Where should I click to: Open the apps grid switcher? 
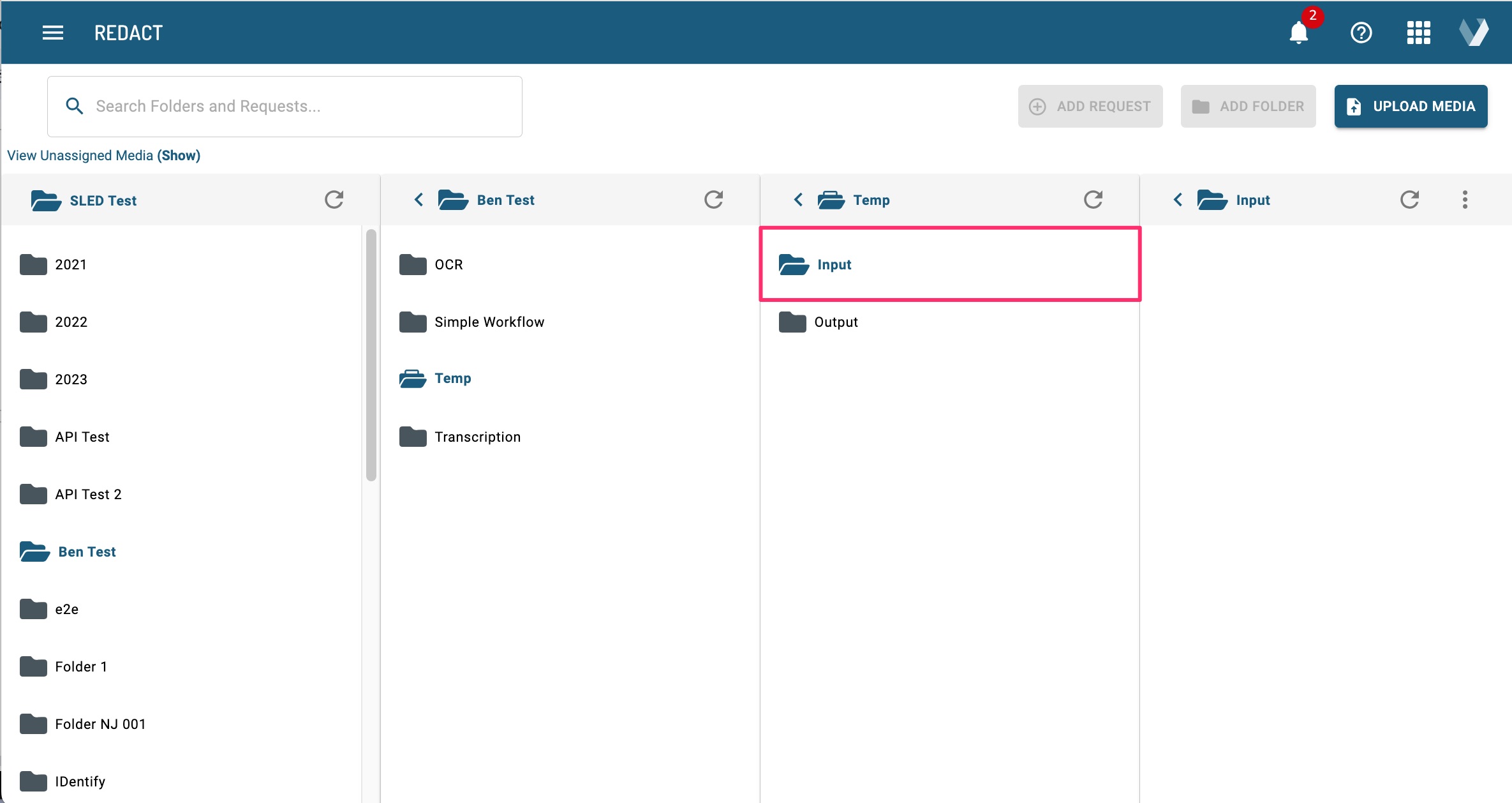coord(1418,33)
